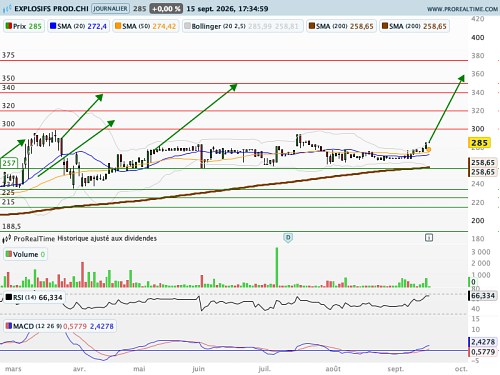Click the red-green Prix color swatch
The image size is (500, 375).
coord(9,26)
